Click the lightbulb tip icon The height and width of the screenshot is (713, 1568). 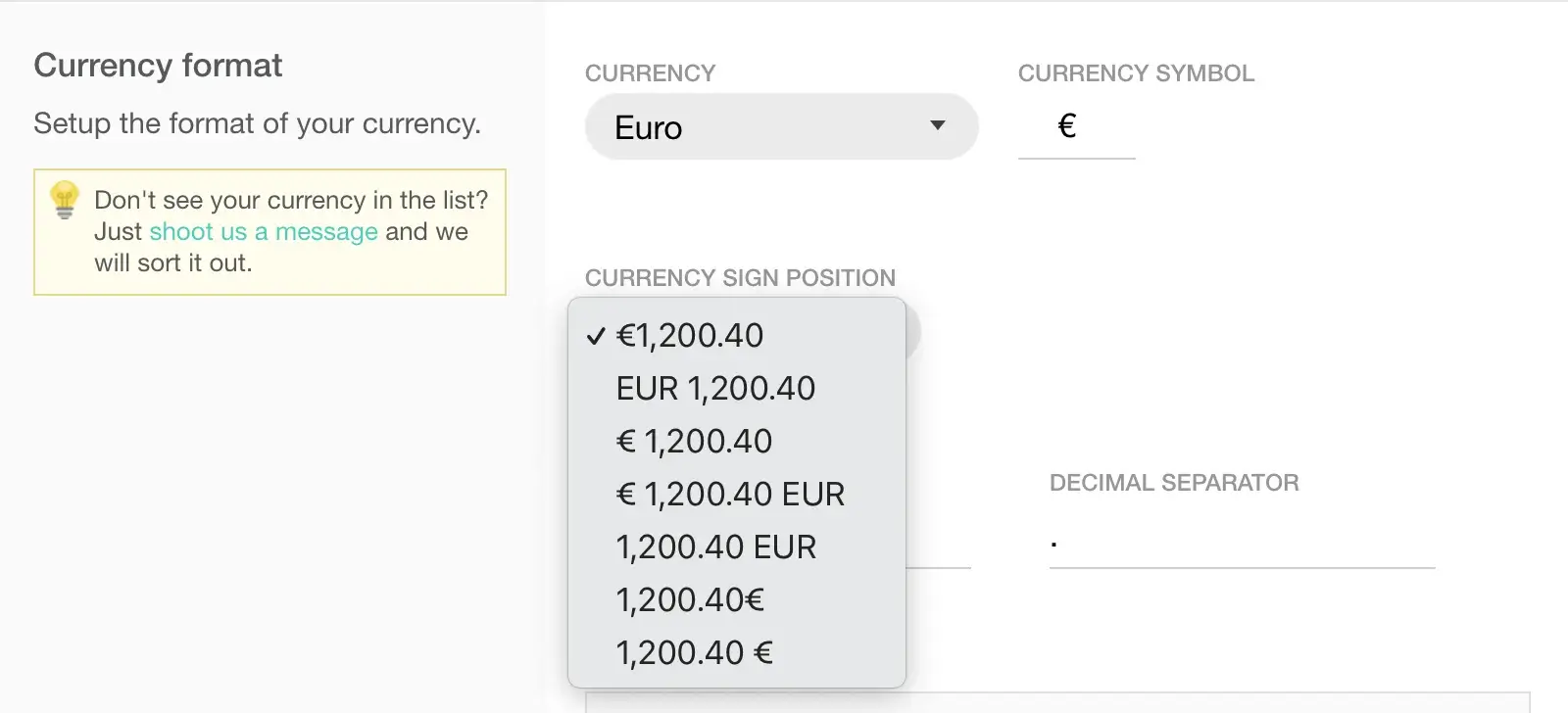pos(65,200)
